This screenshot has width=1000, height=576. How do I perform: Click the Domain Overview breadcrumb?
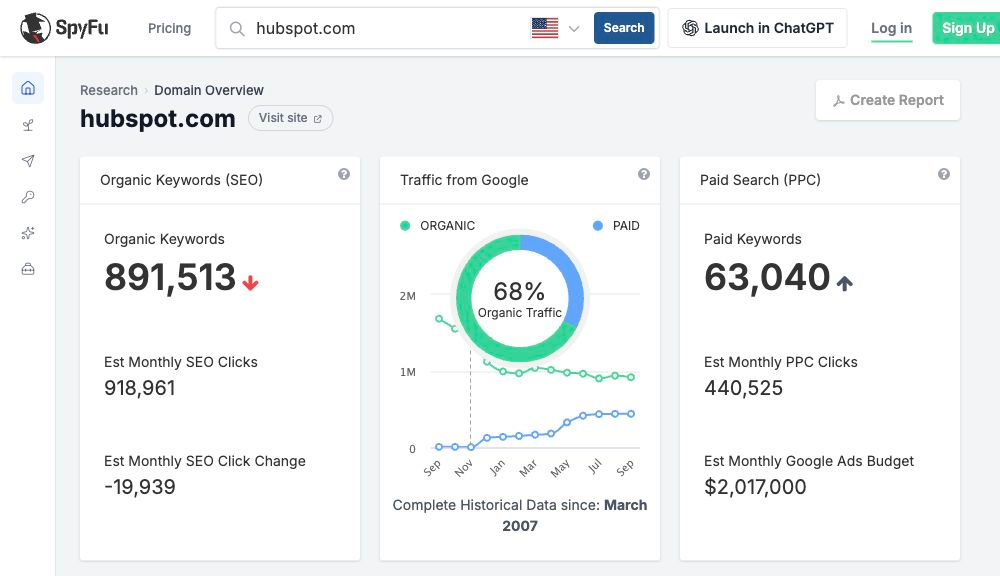coord(209,91)
